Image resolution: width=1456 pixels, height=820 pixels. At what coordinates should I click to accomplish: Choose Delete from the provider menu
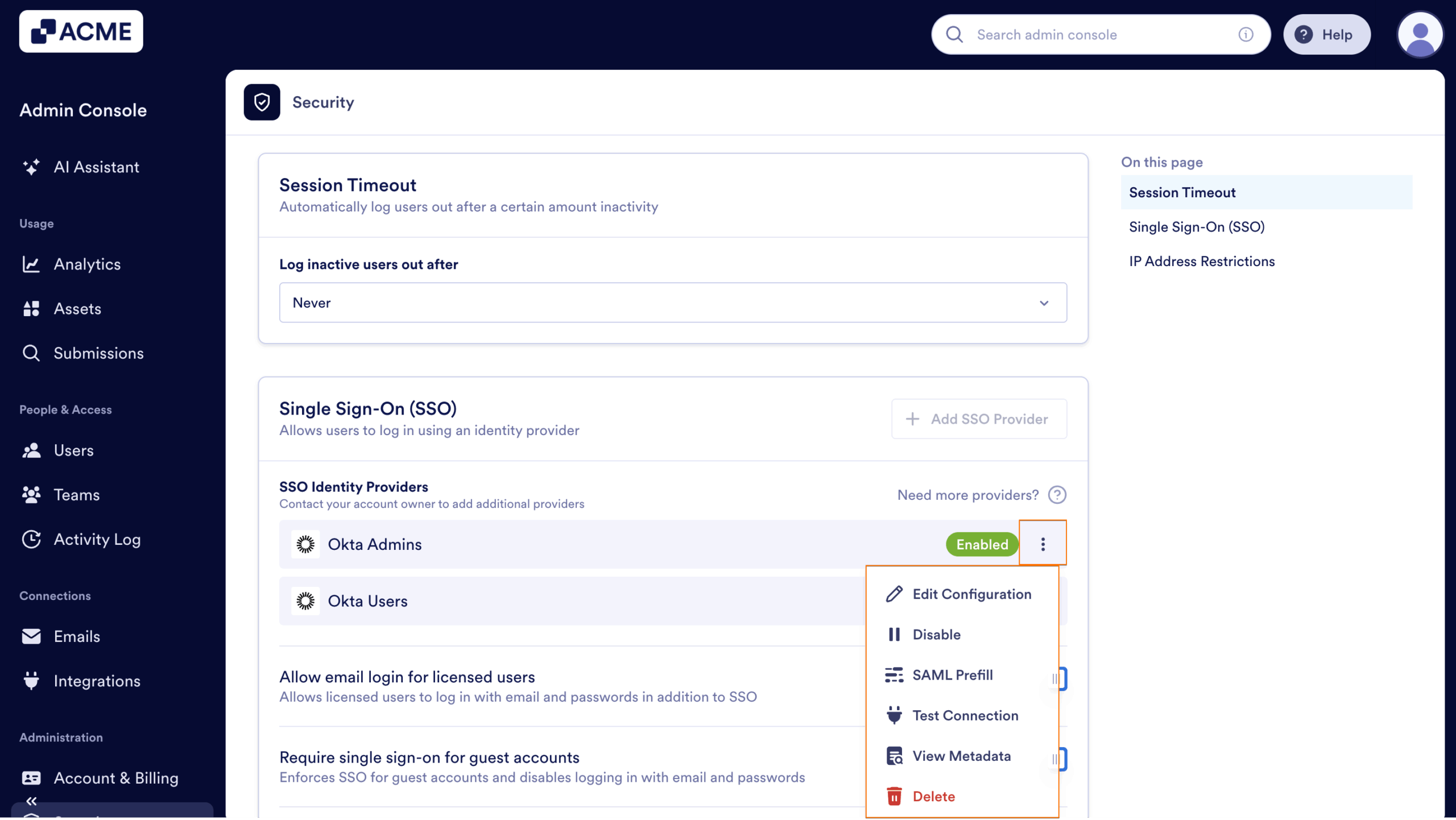coord(962,796)
